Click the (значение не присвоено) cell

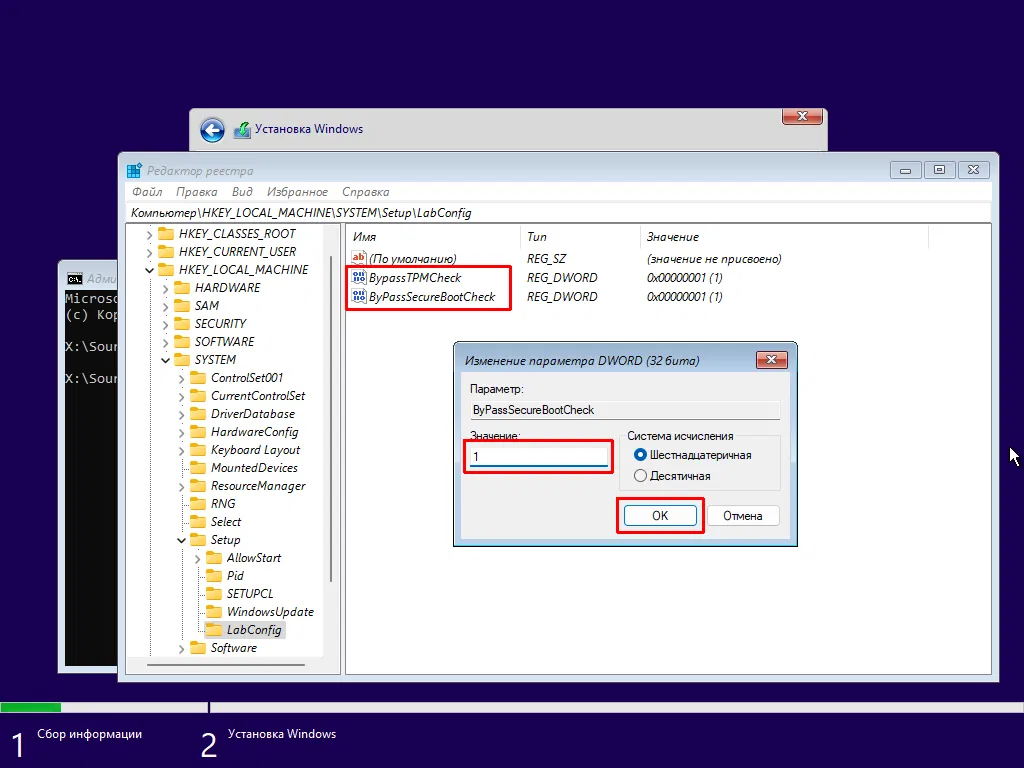pos(714,259)
